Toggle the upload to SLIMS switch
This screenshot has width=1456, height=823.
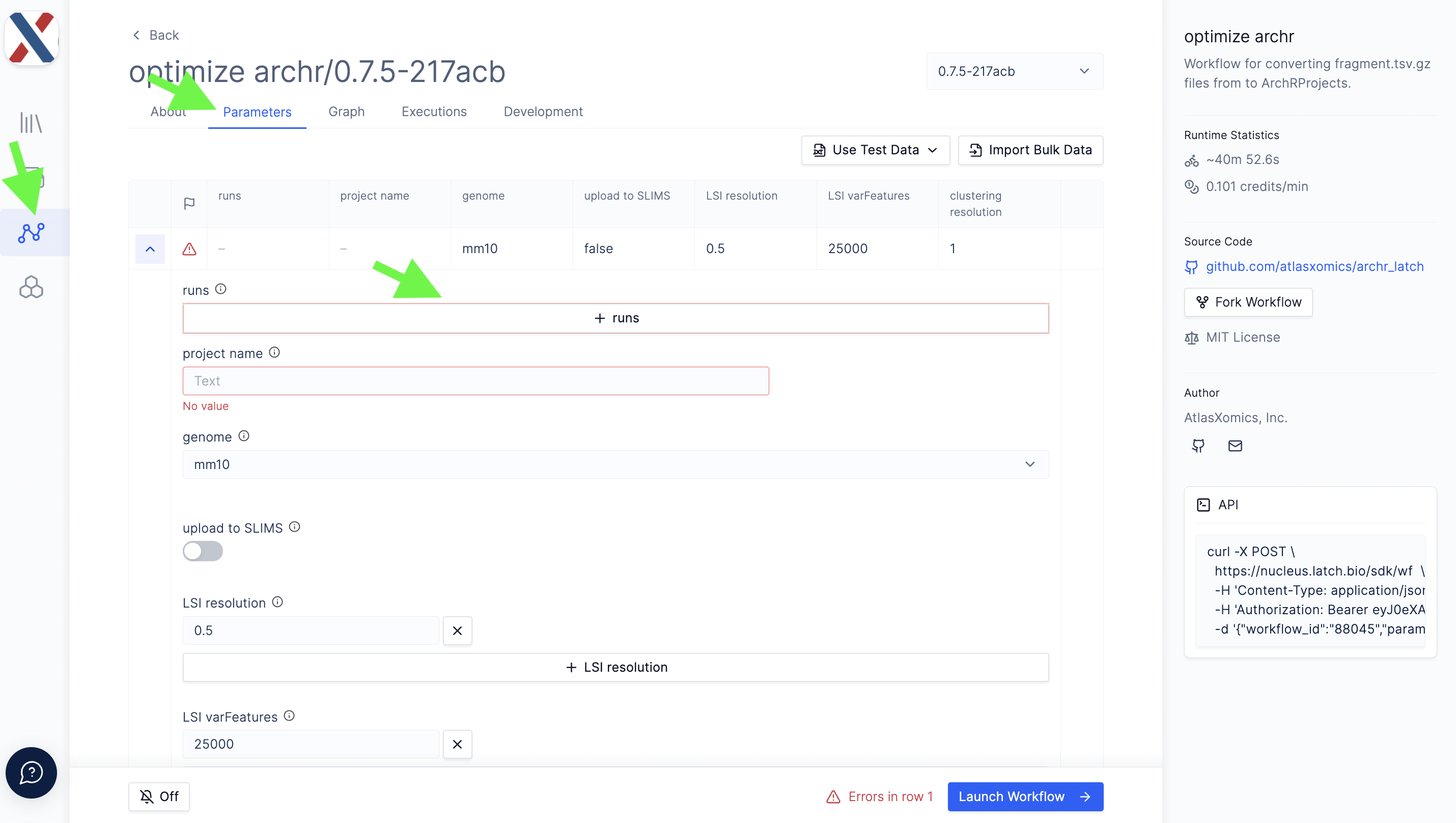tap(202, 551)
